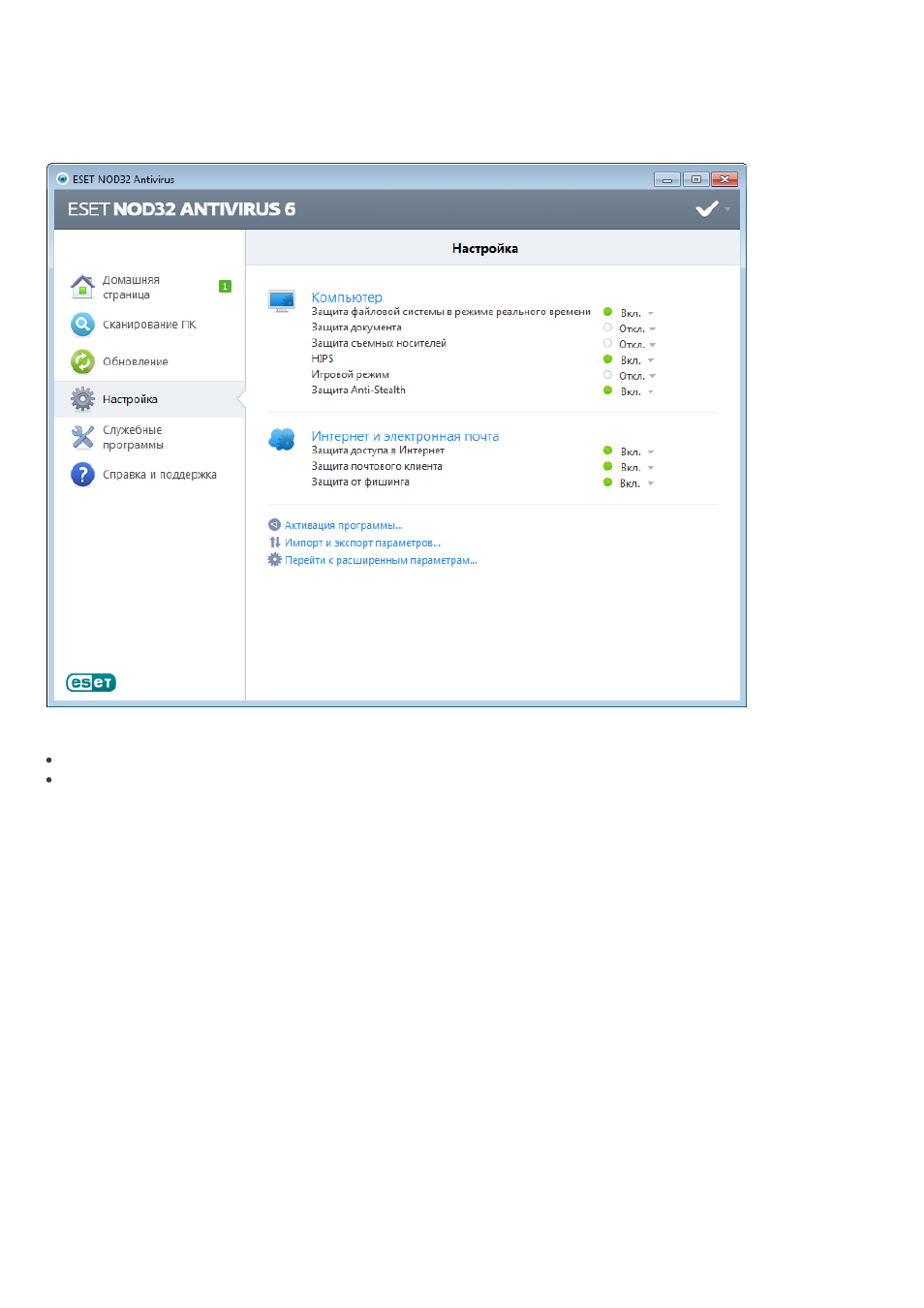Click the gear icon beside Перейти к расширенным параметрам
The width and height of the screenshot is (924, 1308).
(274, 560)
